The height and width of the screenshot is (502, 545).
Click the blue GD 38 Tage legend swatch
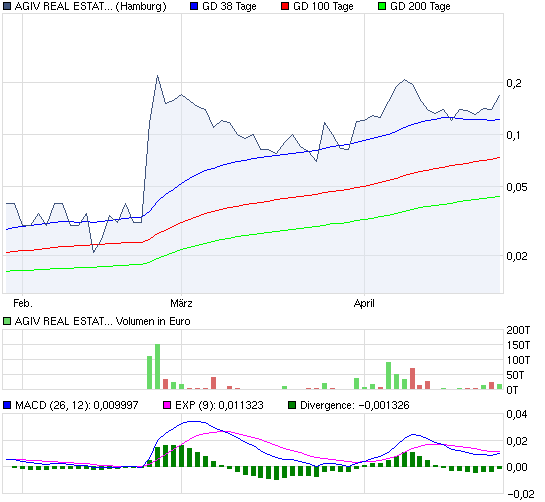click(x=194, y=6)
